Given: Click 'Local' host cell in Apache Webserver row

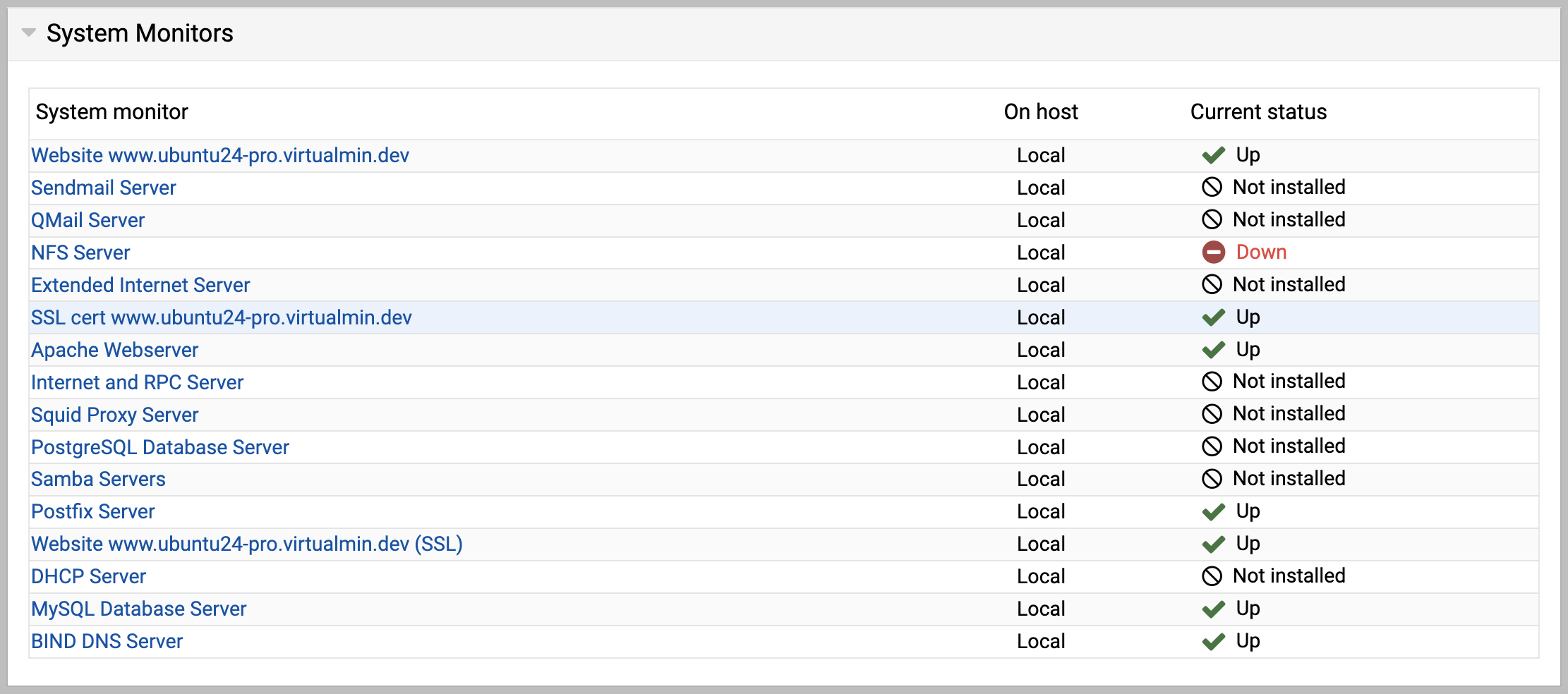Looking at the screenshot, I should point(1041,350).
